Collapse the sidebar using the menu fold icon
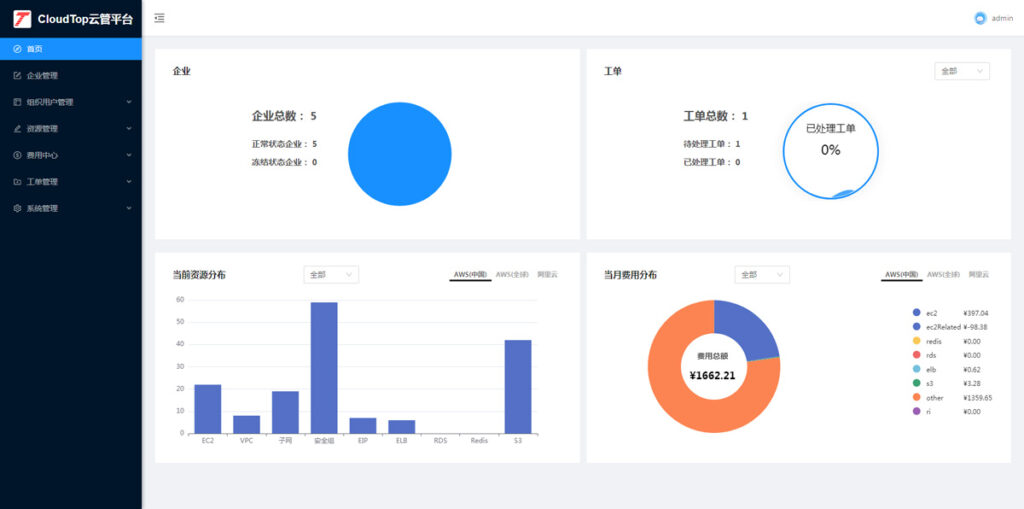This screenshot has width=1024, height=509. tap(160, 18)
